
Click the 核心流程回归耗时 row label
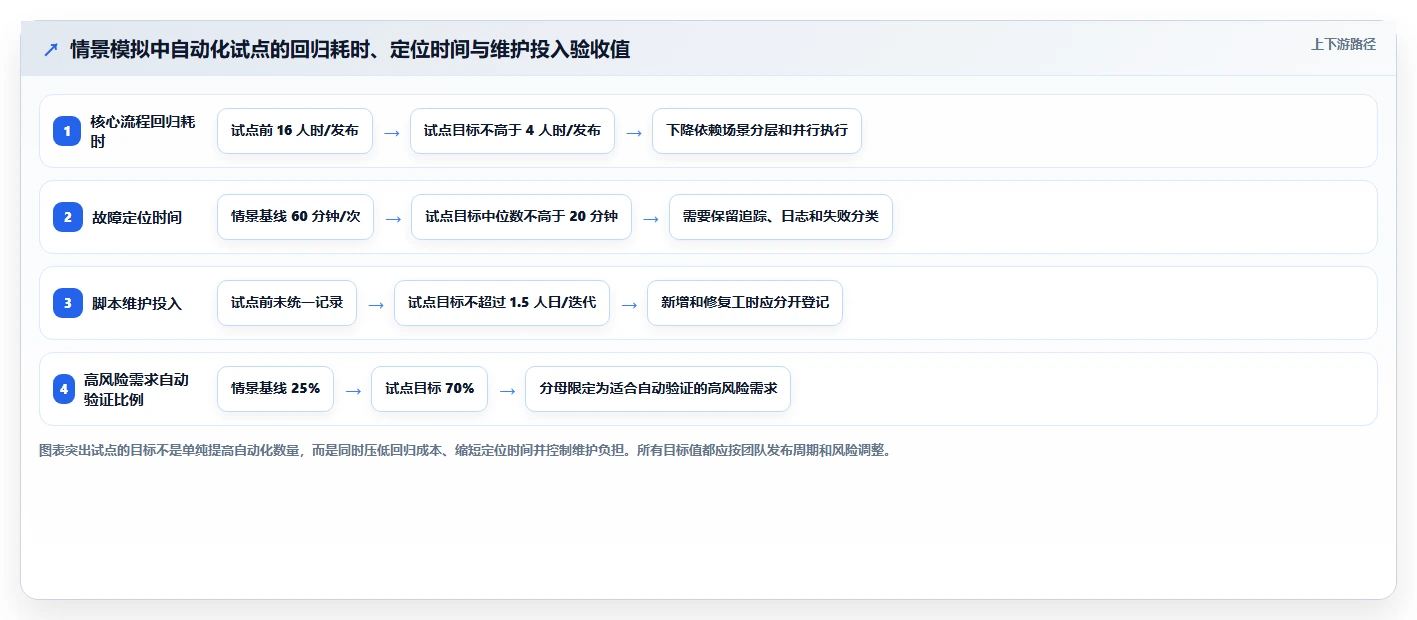pos(142,131)
